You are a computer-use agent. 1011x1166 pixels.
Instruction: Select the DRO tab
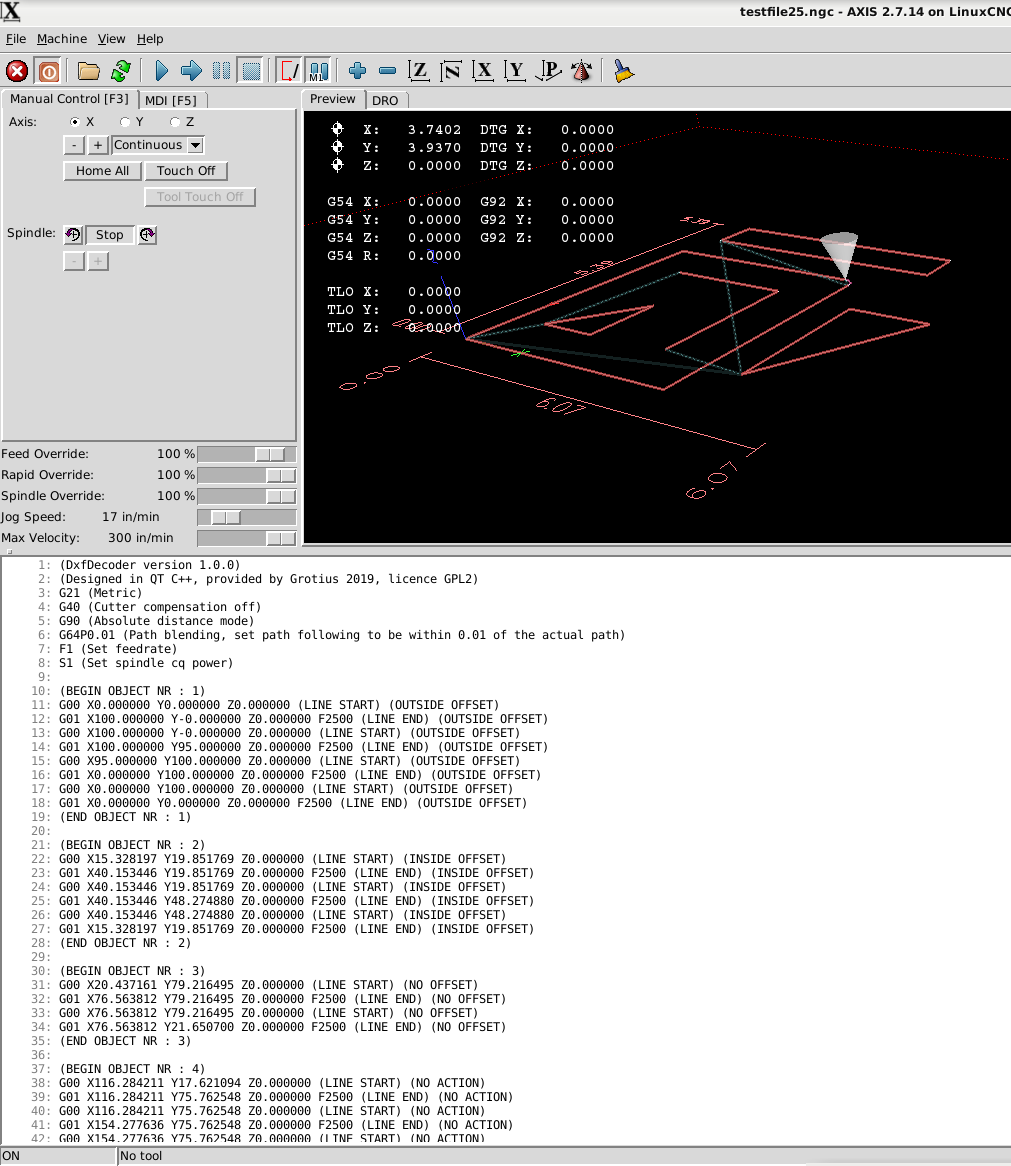[385, 100]
